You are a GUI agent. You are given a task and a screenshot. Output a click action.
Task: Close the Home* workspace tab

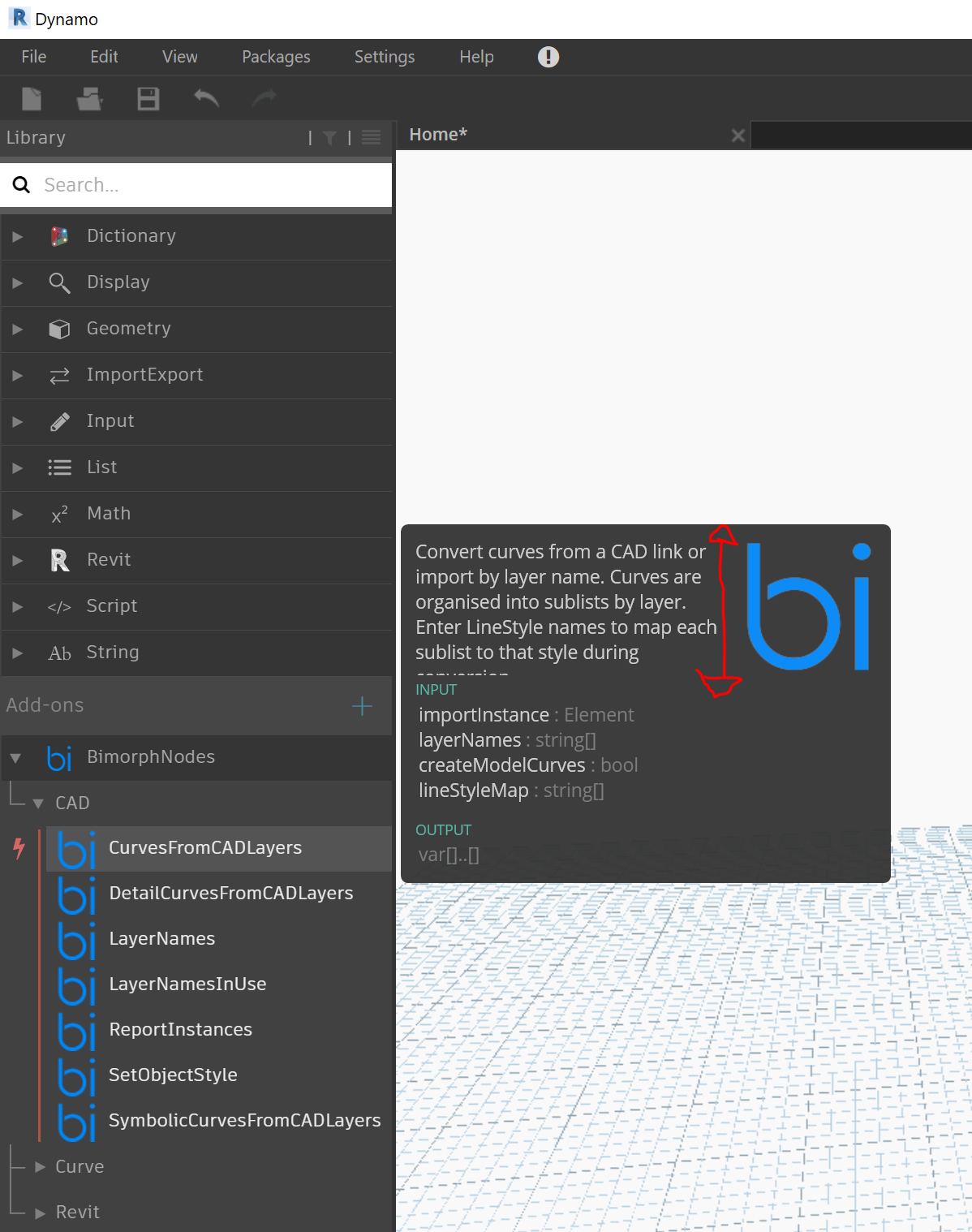tap(738, 136)
